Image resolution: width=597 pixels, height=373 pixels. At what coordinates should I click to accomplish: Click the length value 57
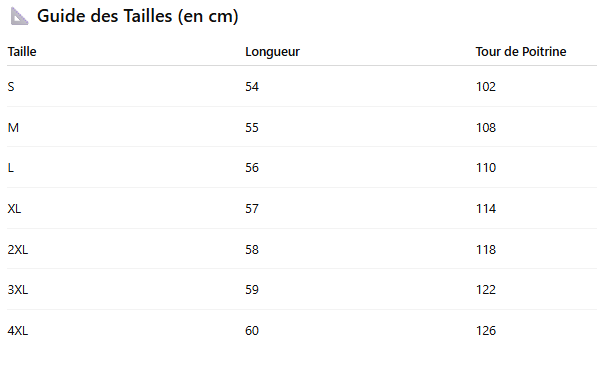pyautogui.click(x=252, y=209)
